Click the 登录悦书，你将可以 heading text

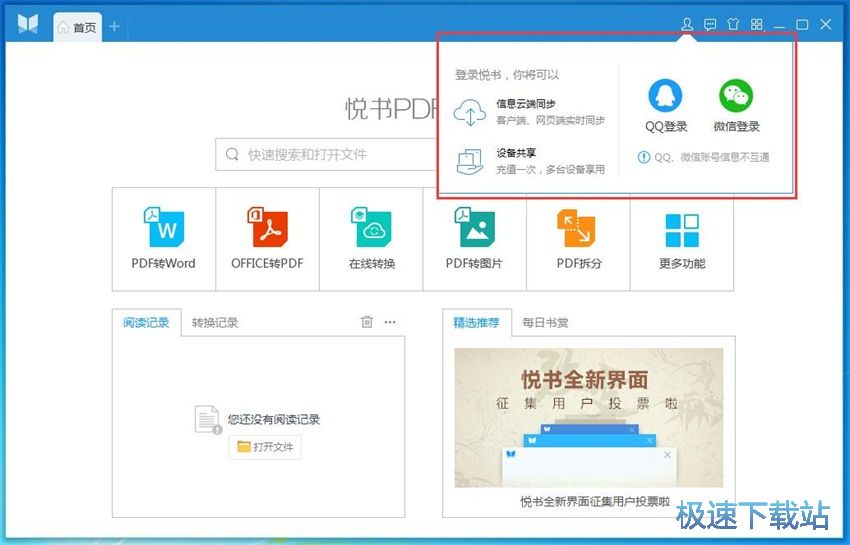507,75
